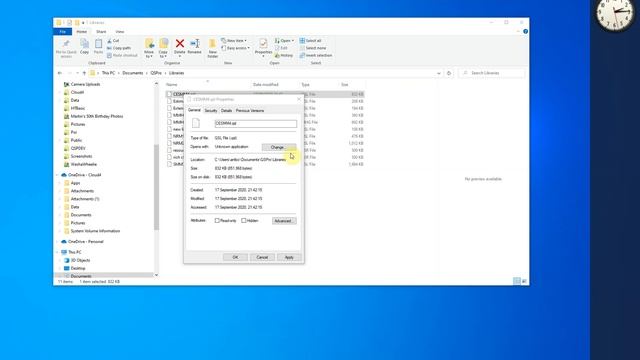Click the OK button in Properties

pyautogui.click(x=235, y=257)
